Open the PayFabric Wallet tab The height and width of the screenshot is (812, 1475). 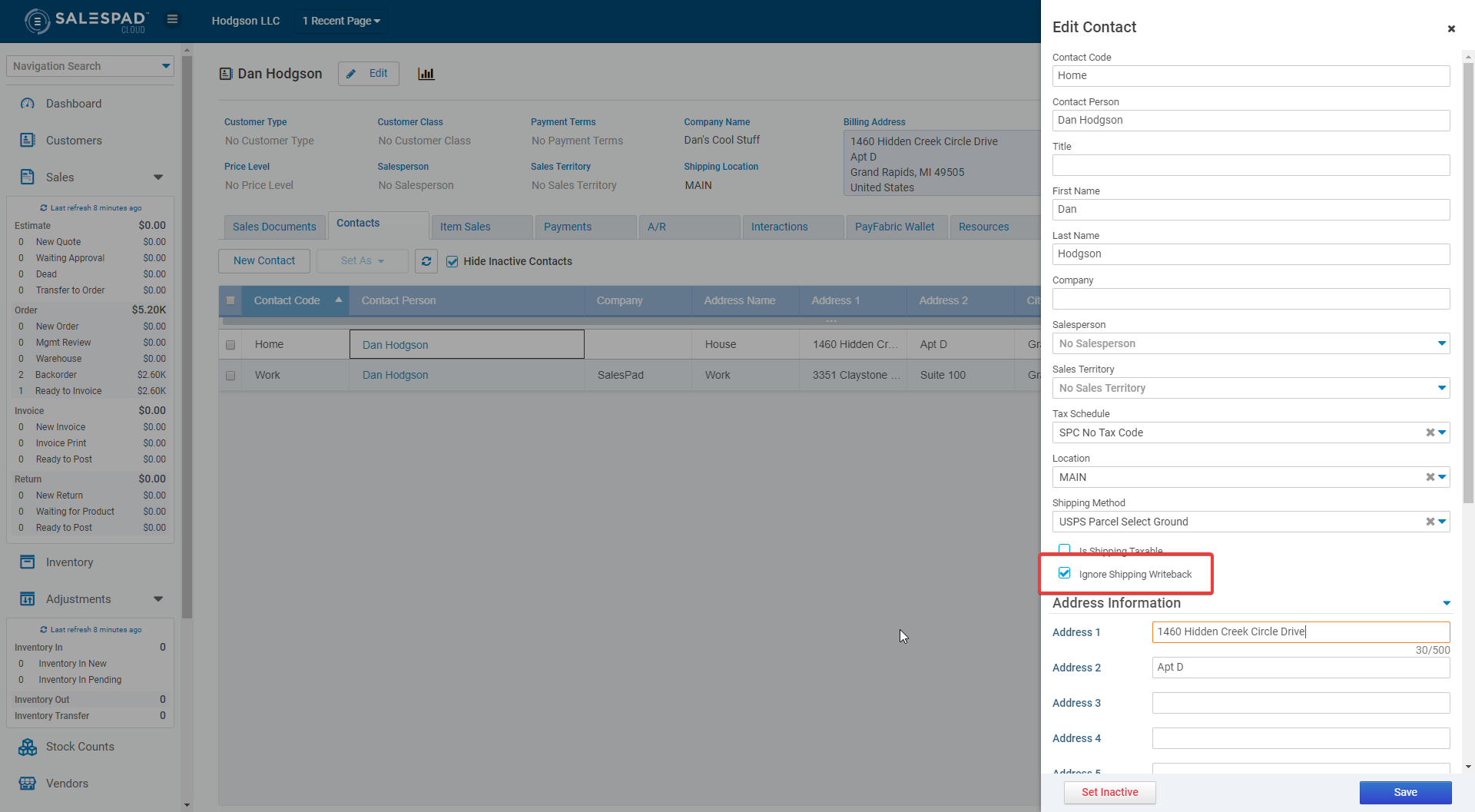pyautogui.click(x=894, y=227)
